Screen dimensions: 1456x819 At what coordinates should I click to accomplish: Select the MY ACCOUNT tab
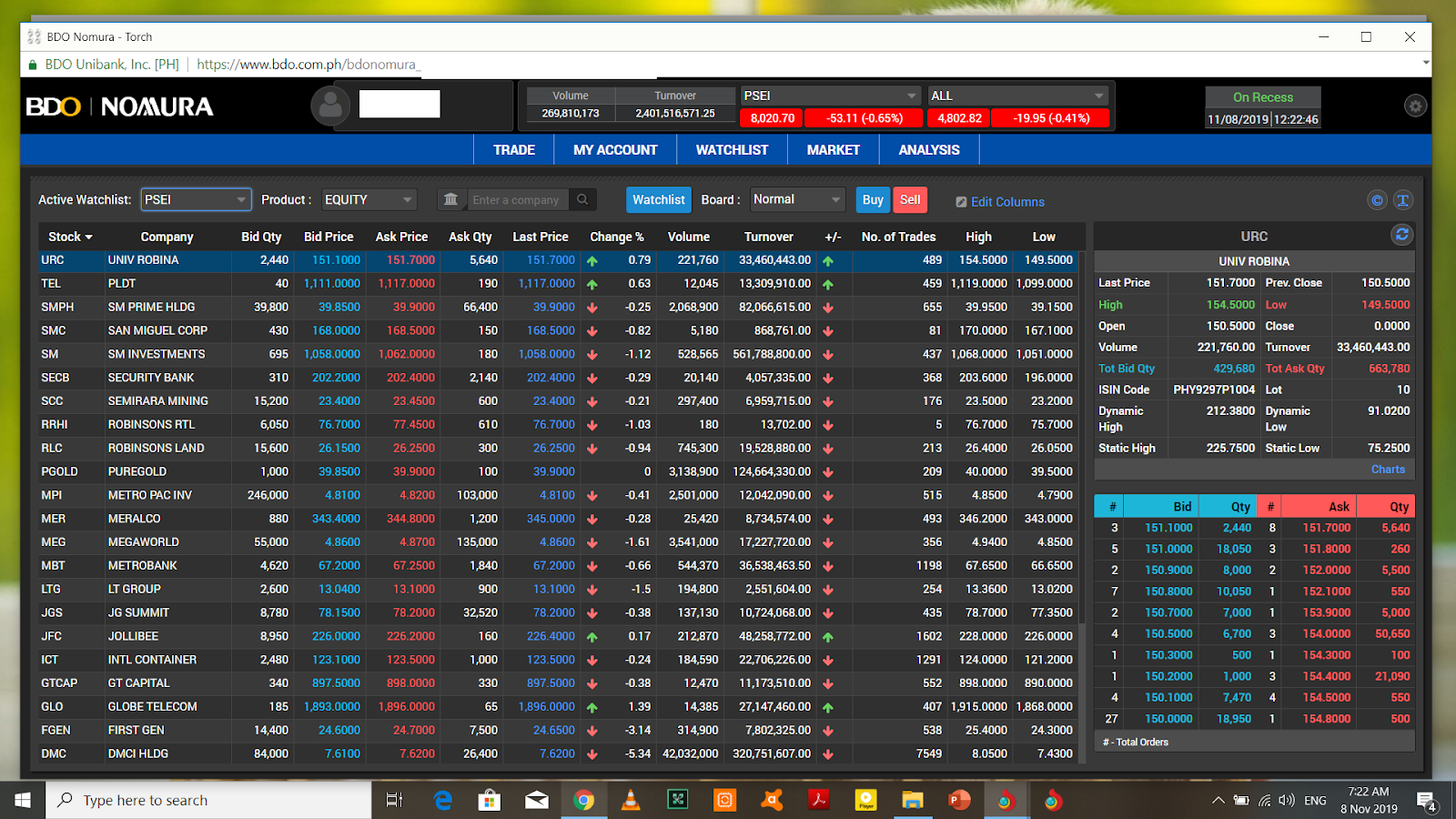[614, 149]
